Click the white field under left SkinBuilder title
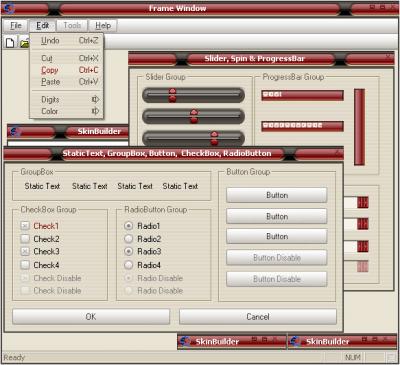Screen dimensions: 400x365 coord(68,143)
